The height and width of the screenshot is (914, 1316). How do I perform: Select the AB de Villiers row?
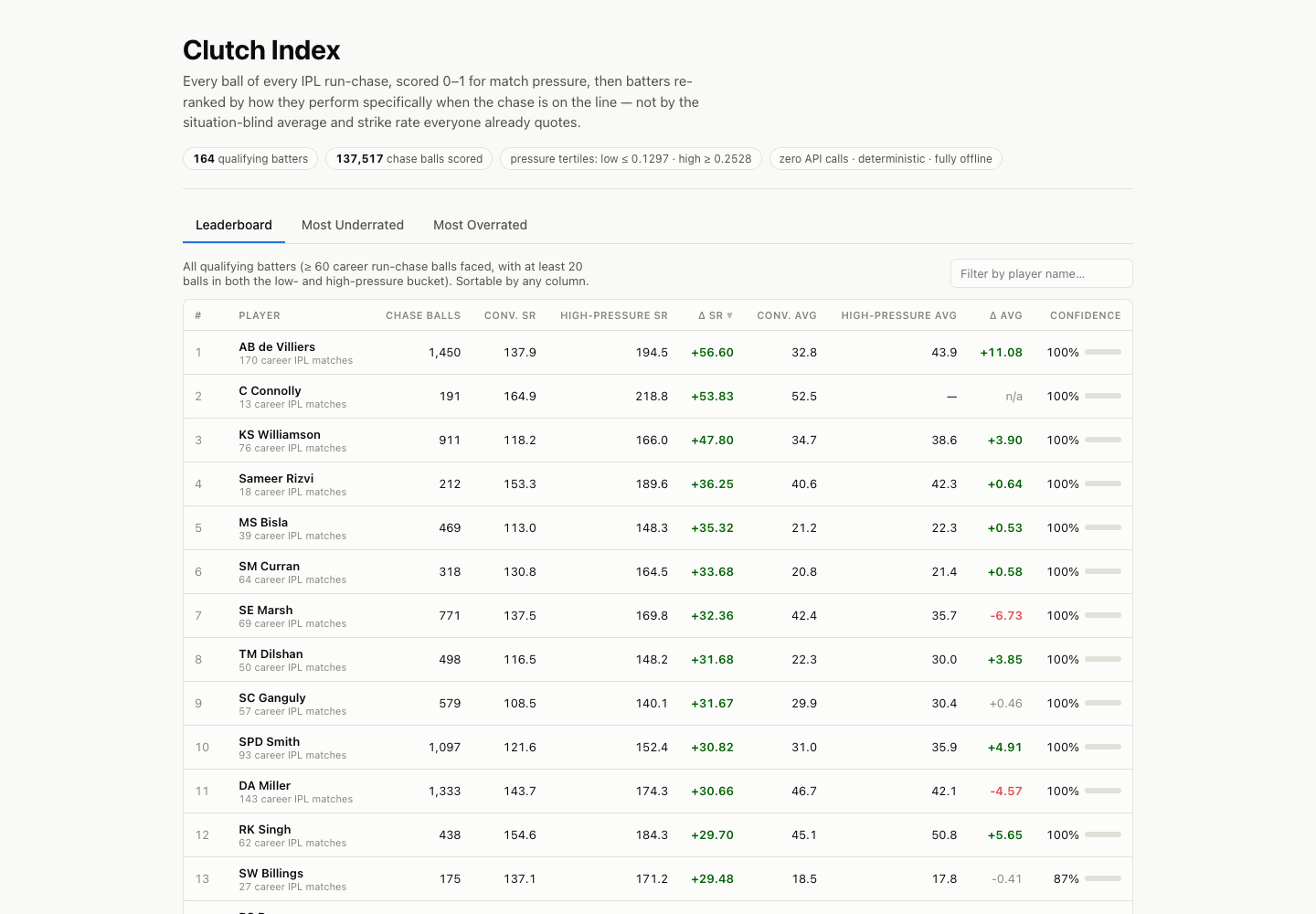tap(658, 352)
